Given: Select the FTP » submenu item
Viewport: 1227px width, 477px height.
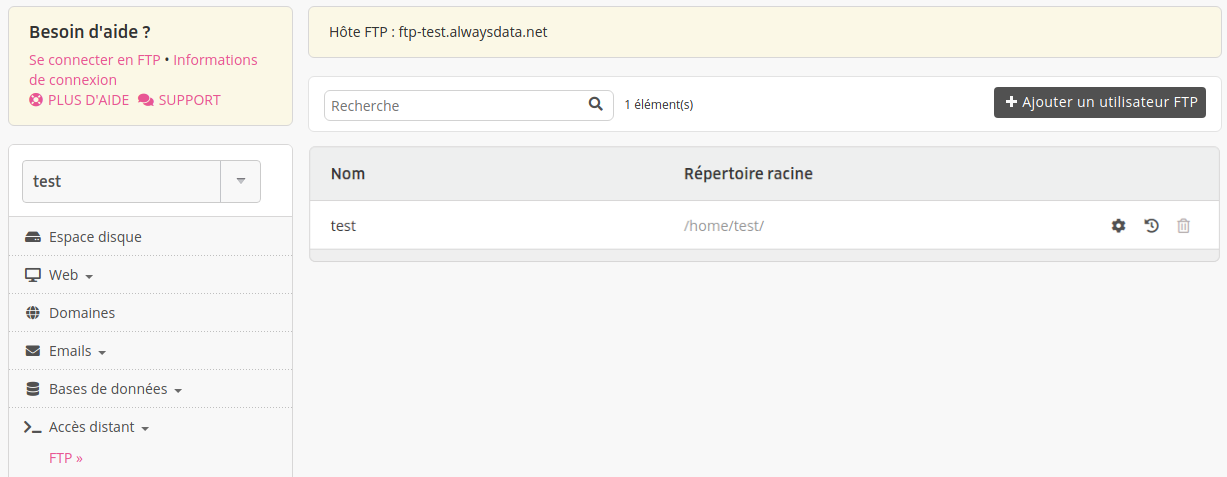Looking at the screenshot, I should 66,458.
